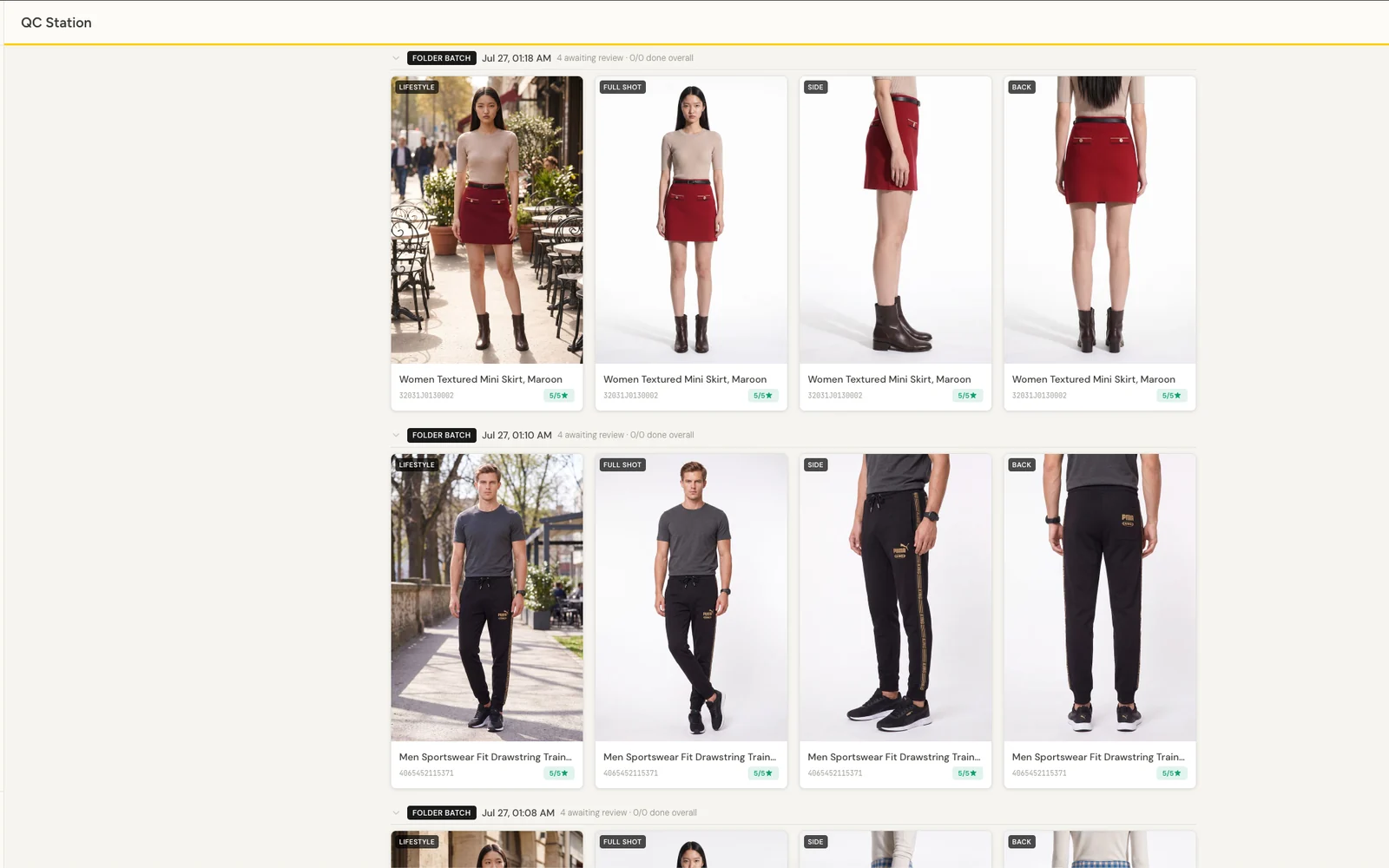Click the skirt title on the Lifestyle card
This screenshot has width=1389, height=868.
(x=481, y=379)
